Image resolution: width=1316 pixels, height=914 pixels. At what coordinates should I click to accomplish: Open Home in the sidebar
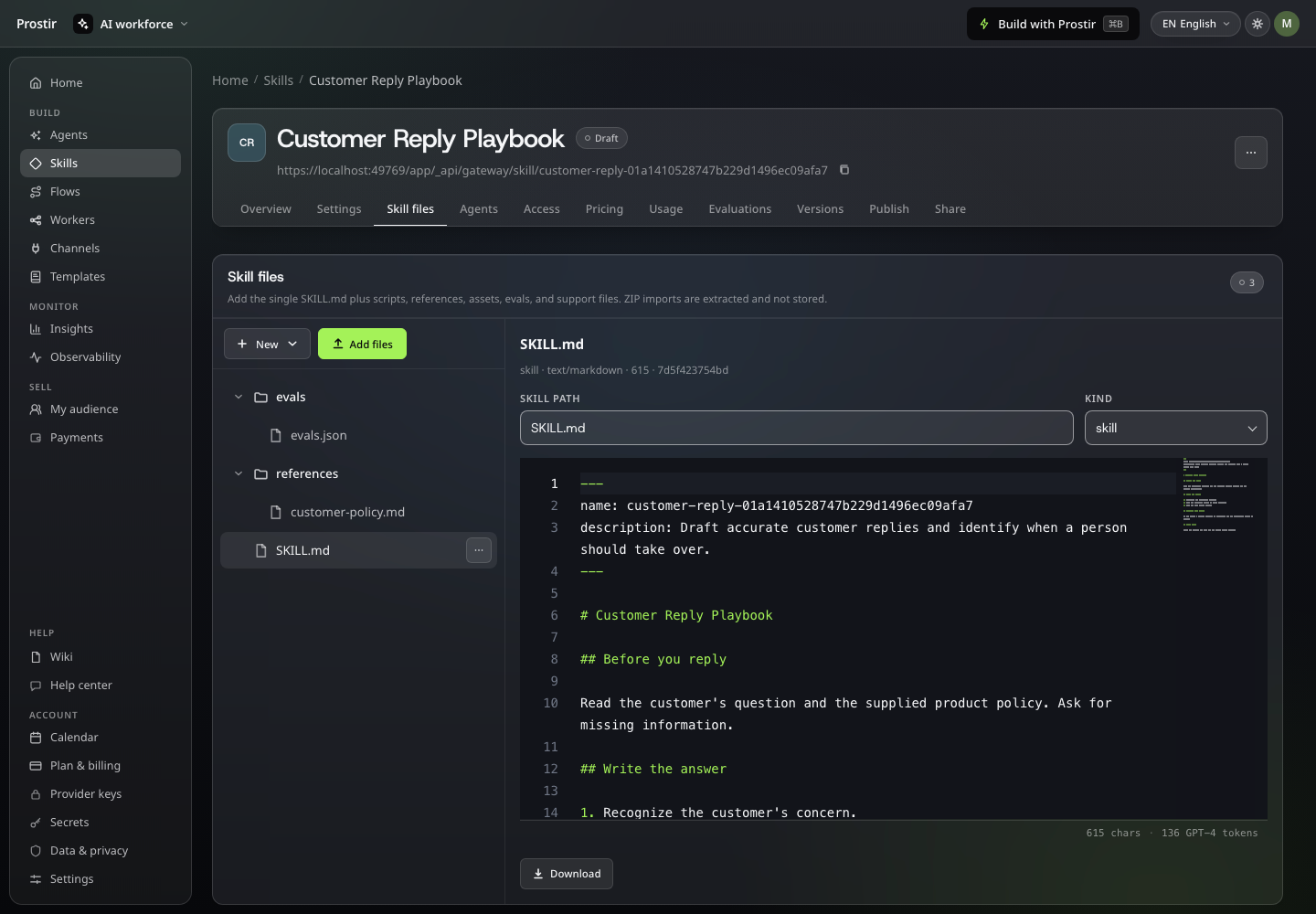point(101,82)
